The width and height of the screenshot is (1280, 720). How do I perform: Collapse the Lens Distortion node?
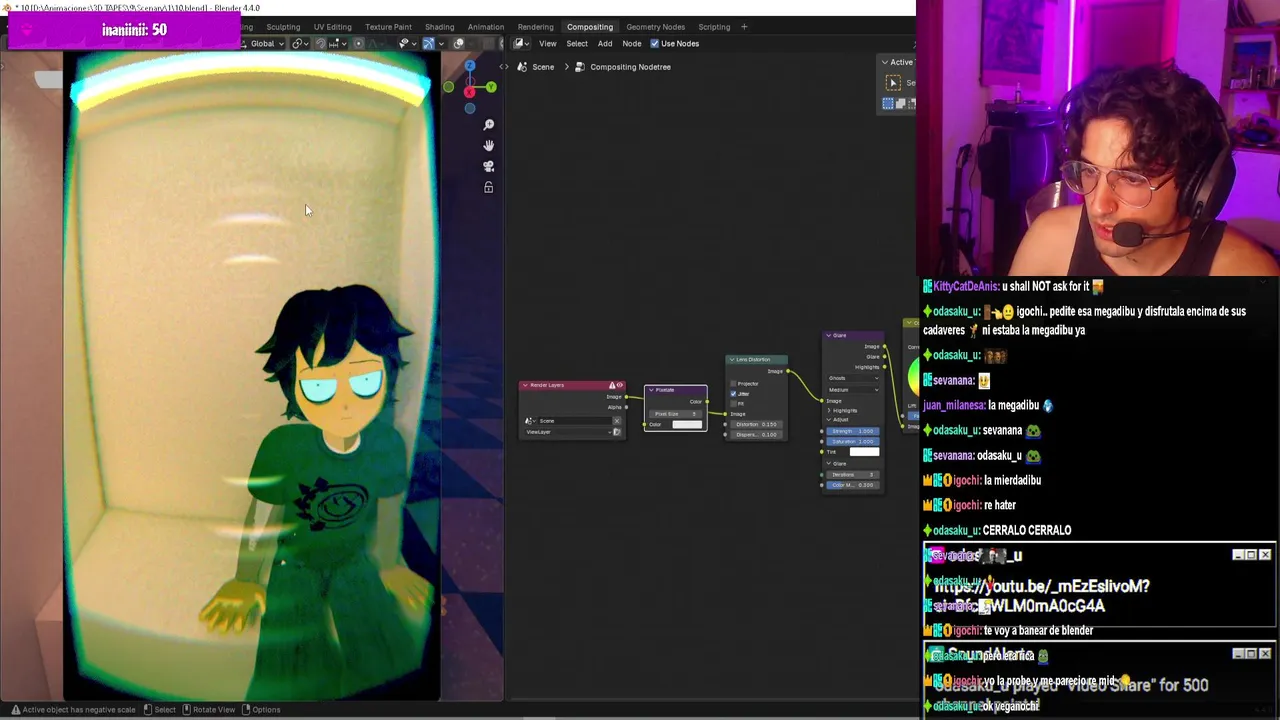(732, 359)
